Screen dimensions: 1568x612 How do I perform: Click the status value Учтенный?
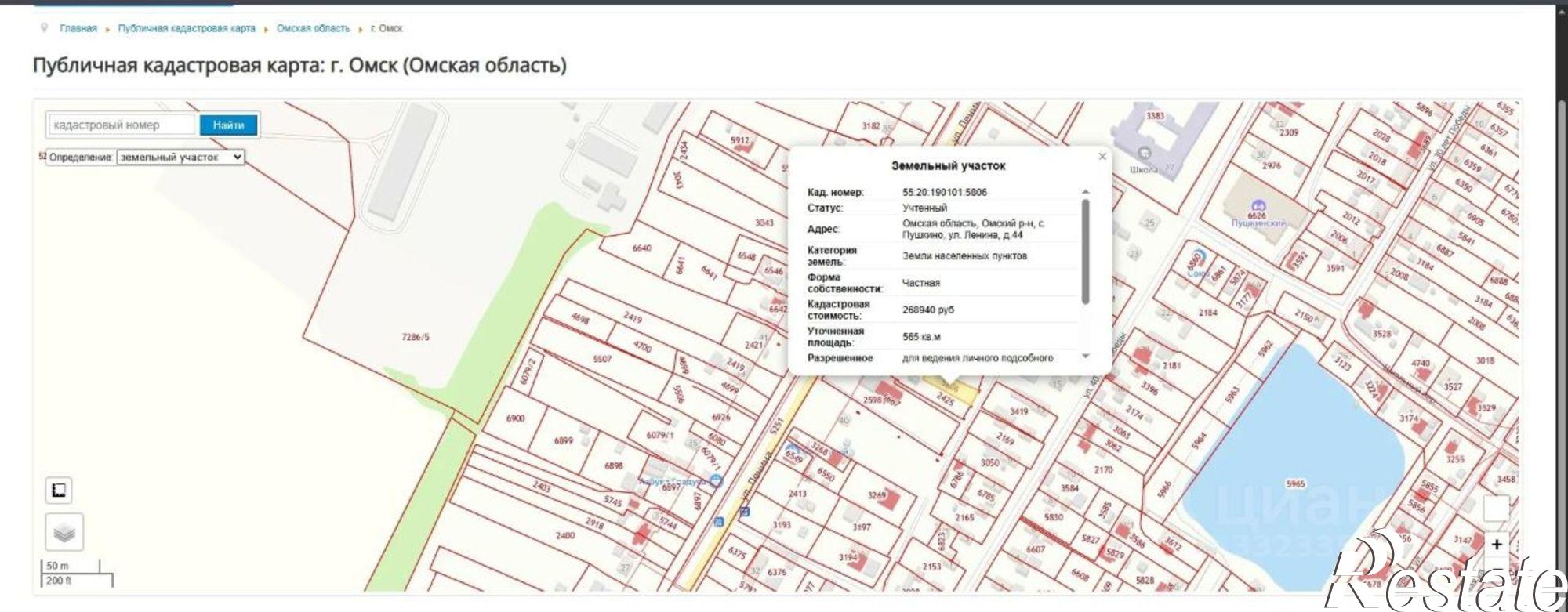[924, 208]
